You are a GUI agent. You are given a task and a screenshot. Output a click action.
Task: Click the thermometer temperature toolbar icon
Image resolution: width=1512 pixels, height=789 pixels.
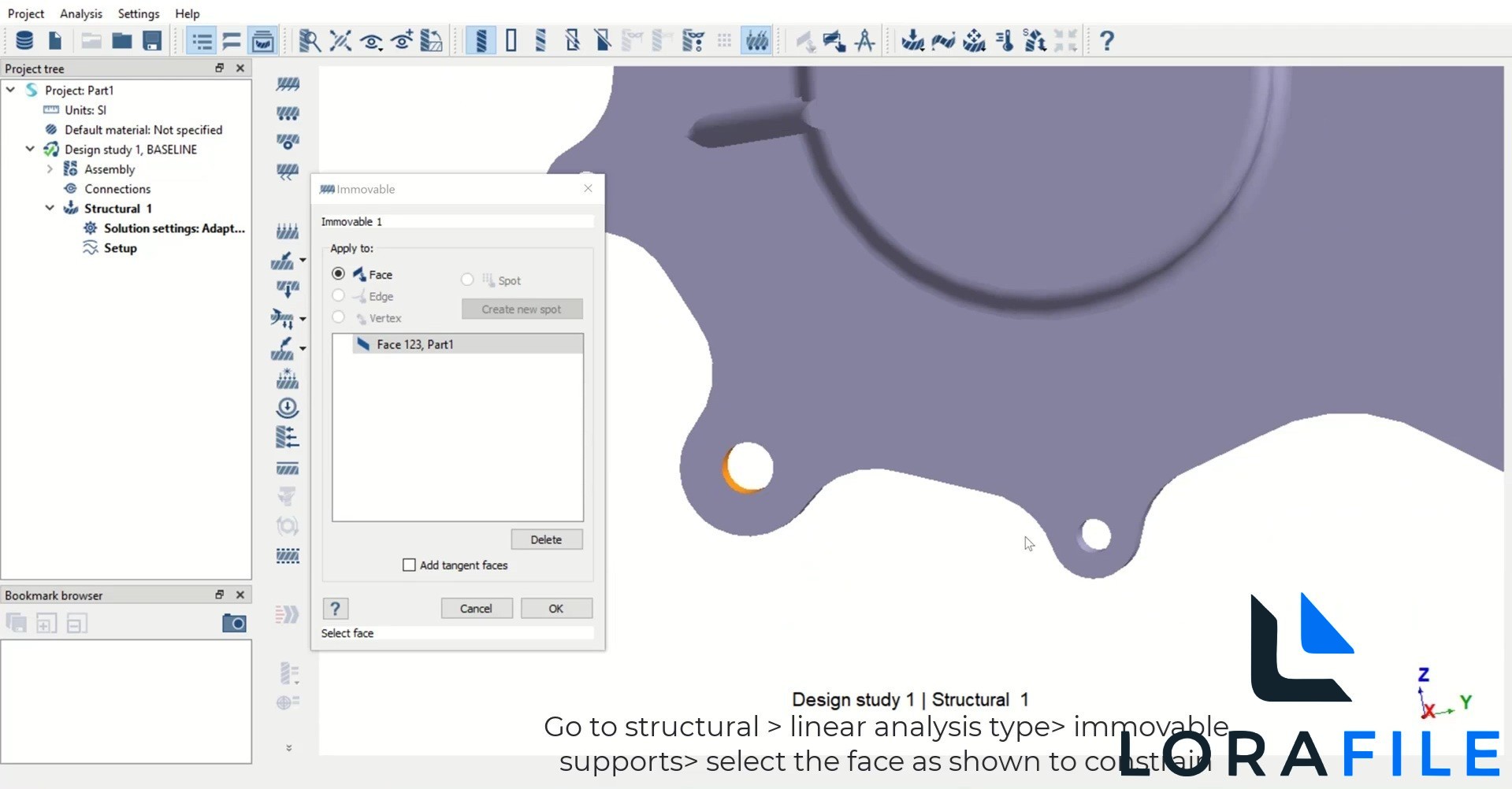coord(1005,41)
